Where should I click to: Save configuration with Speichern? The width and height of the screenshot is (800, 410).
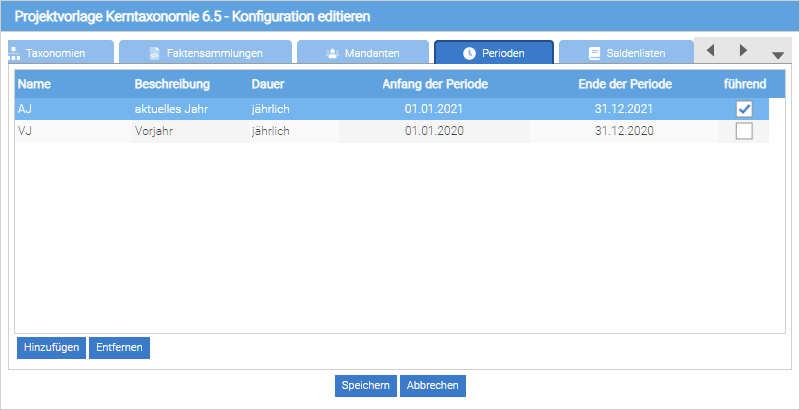[365, 386]
